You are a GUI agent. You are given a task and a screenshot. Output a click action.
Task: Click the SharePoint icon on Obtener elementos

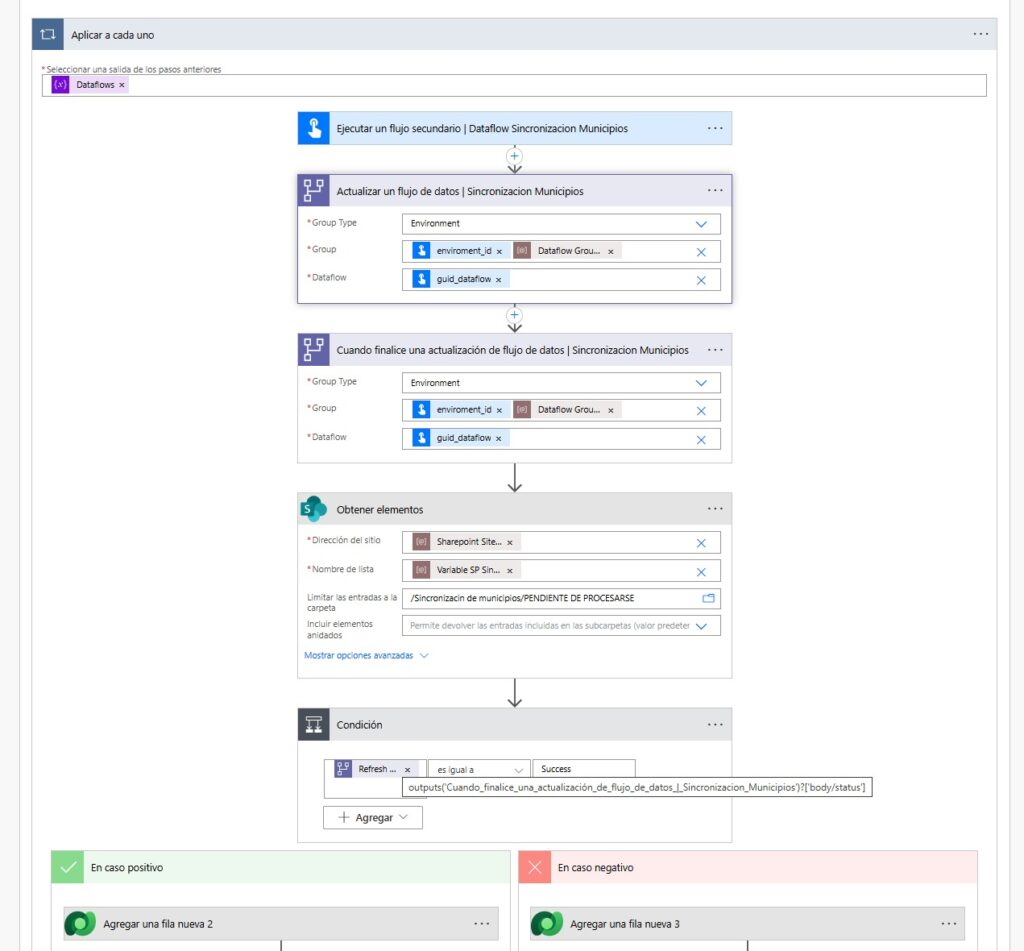[314, 509]
